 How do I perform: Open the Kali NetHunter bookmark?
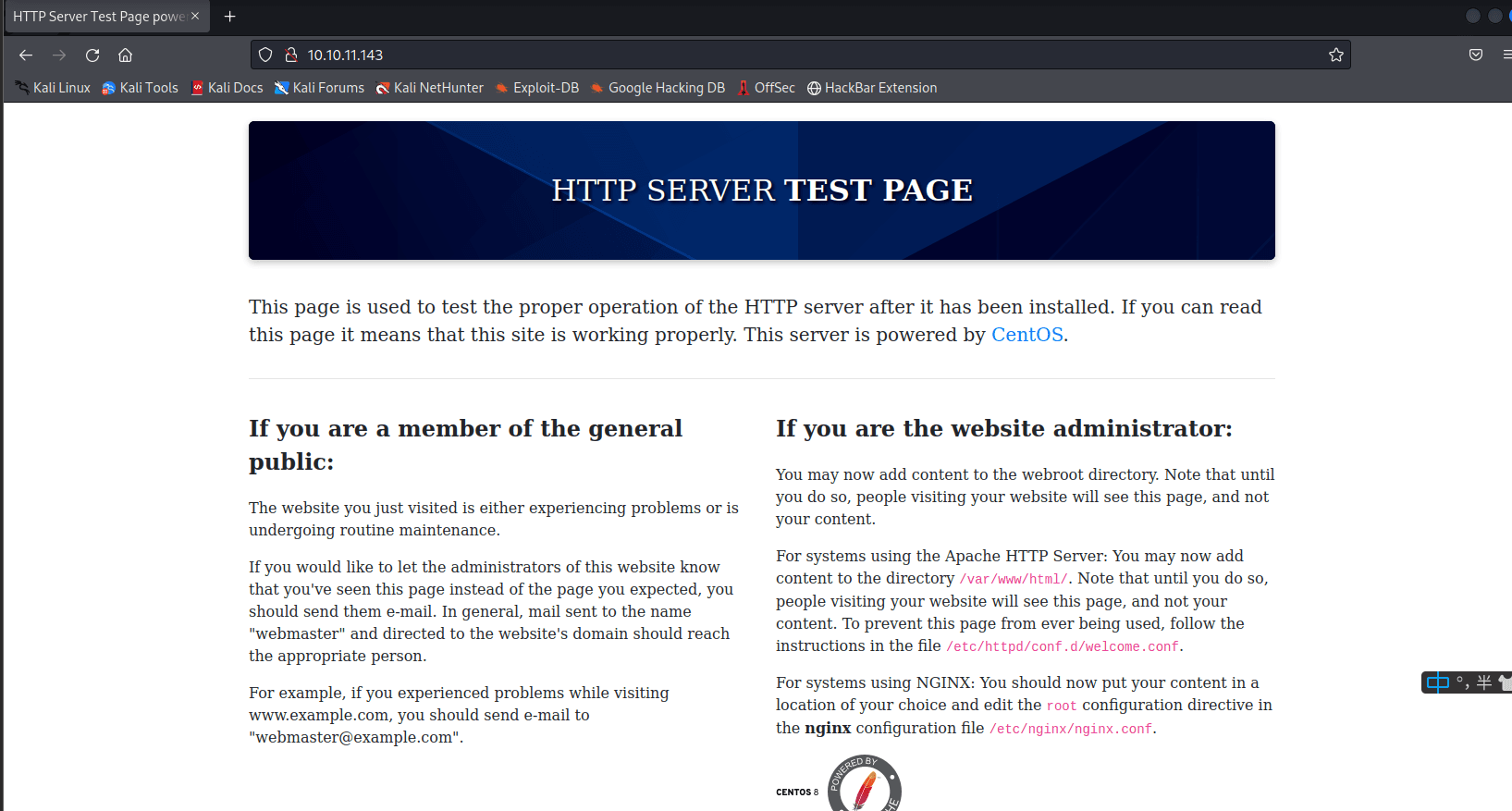430,88
